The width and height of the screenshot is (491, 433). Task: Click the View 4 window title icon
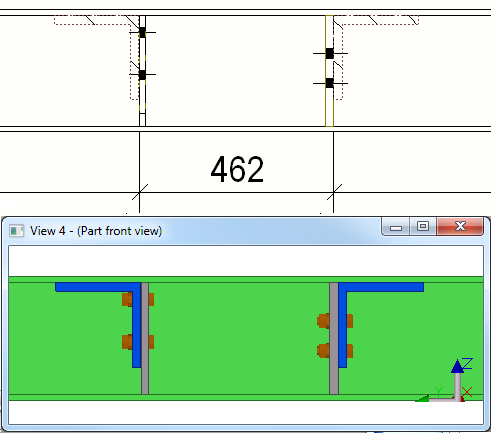(x=17, y=231)
